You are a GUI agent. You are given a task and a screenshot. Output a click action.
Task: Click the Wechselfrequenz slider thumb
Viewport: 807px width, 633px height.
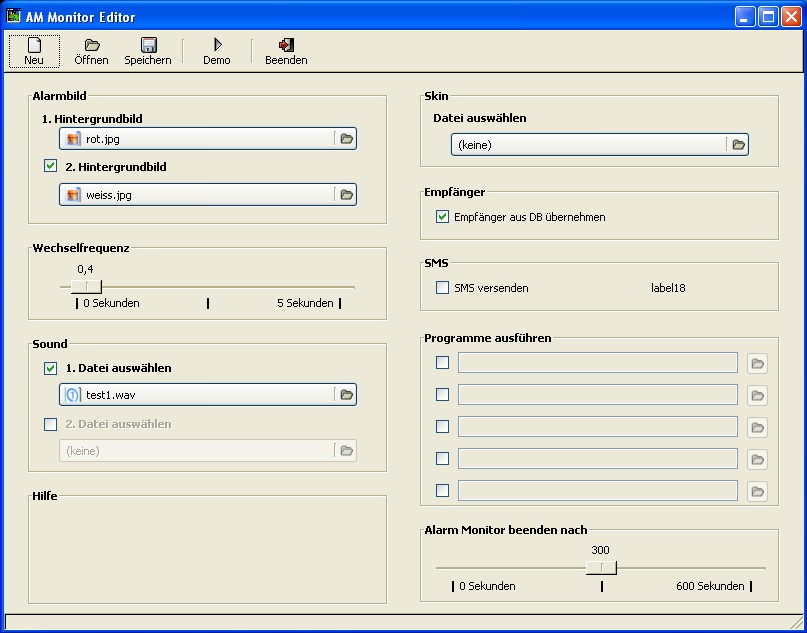tap(86, 287)
